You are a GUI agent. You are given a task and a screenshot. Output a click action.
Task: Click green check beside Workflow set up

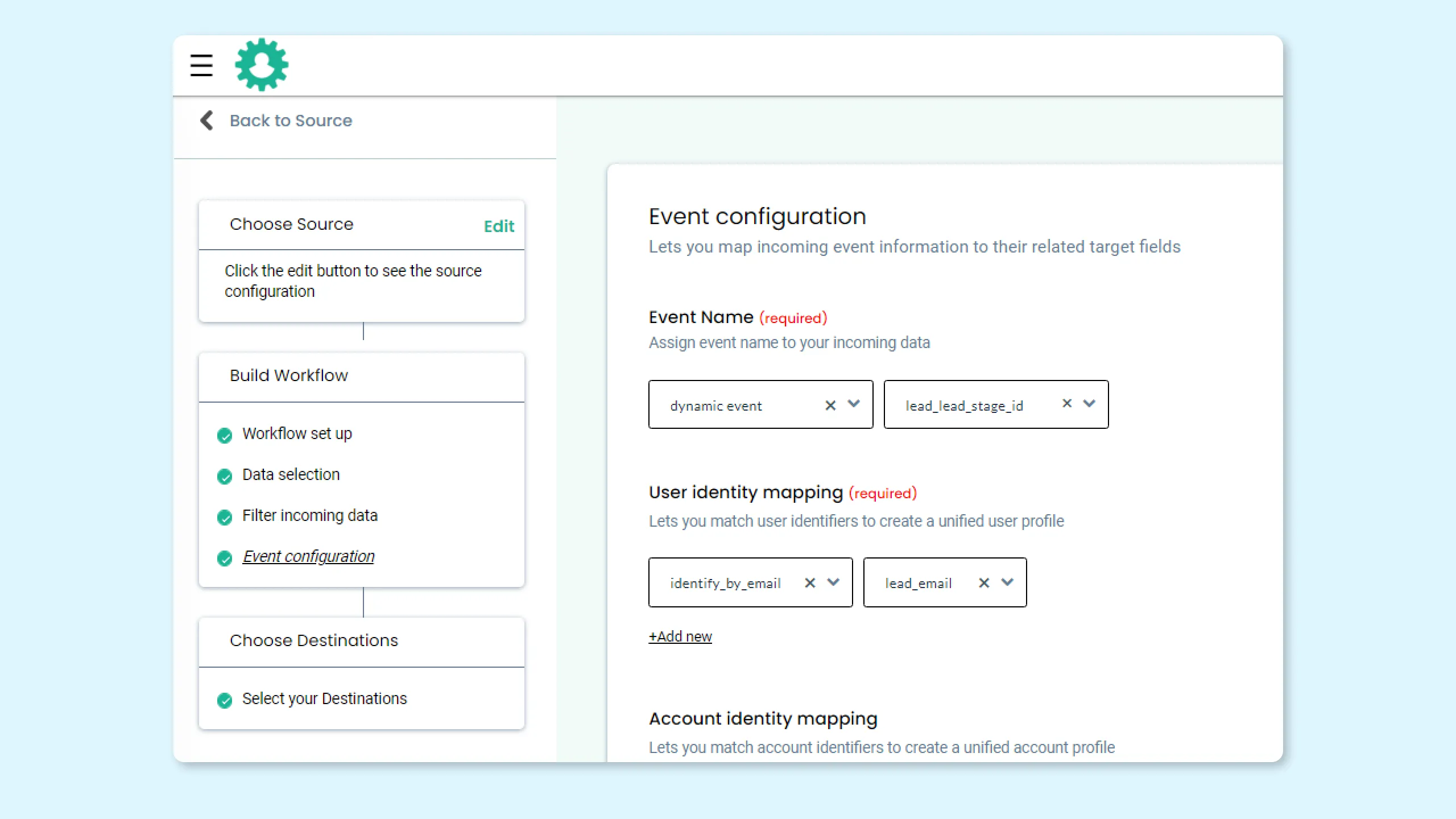225,436
